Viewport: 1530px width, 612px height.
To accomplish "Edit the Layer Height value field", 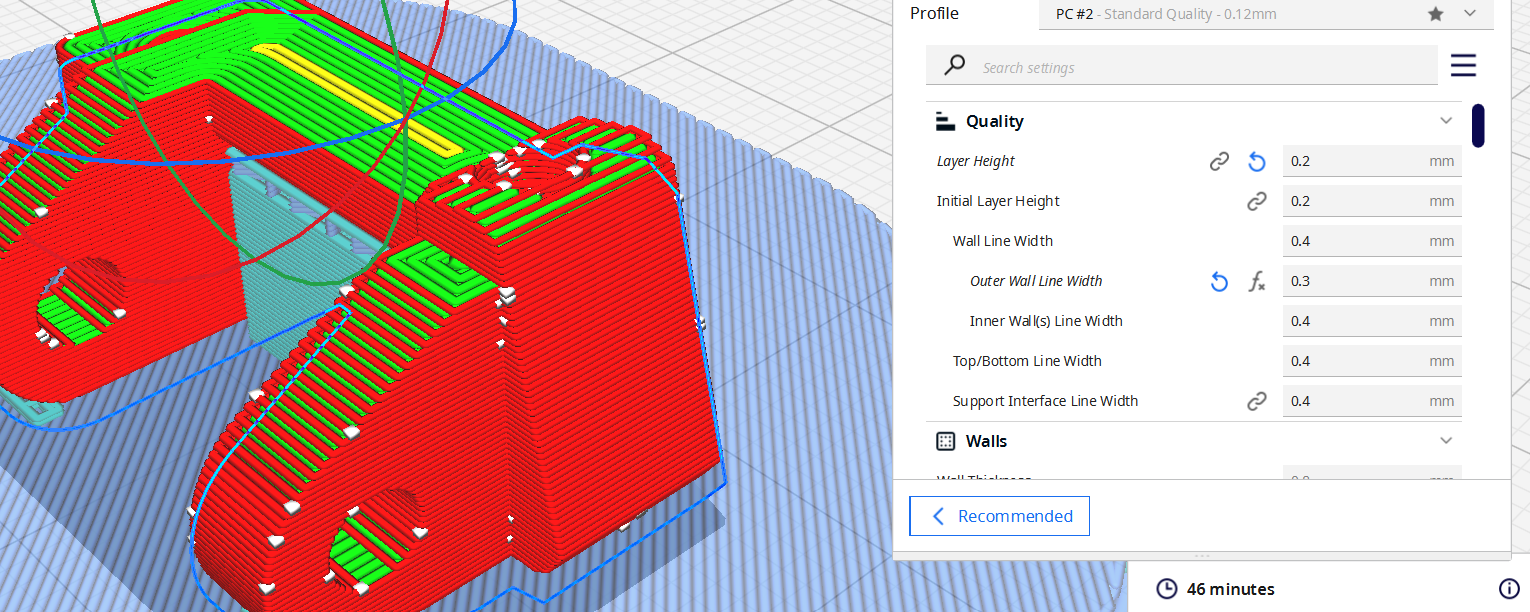I will pyautogui.click(x=1372, y=161).
